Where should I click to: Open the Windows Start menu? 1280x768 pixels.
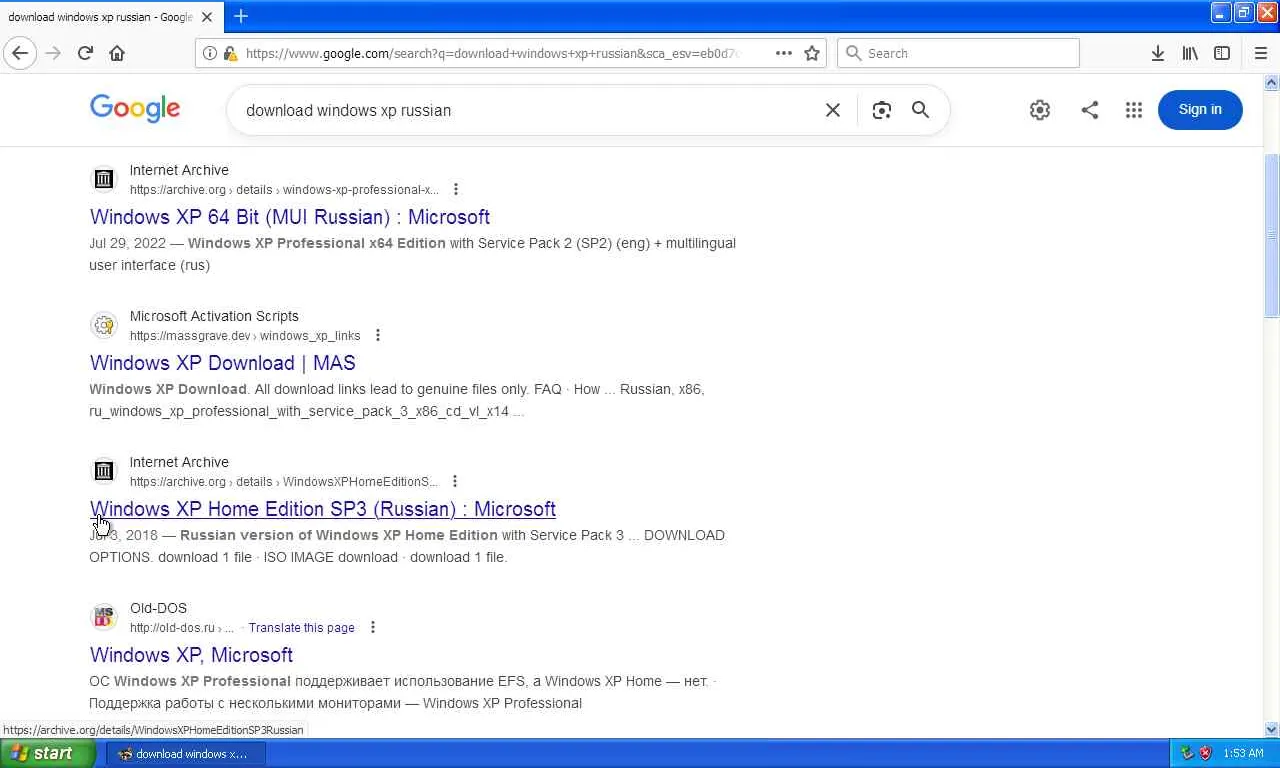pyautogui.click(x=48, y=753)
